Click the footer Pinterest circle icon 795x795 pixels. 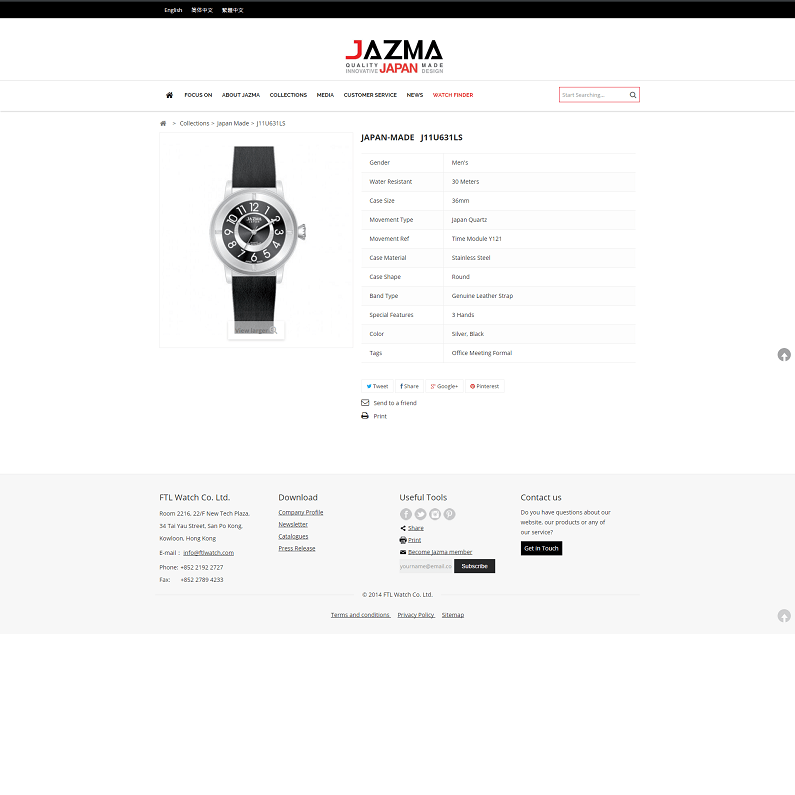[x=450, y=514]
